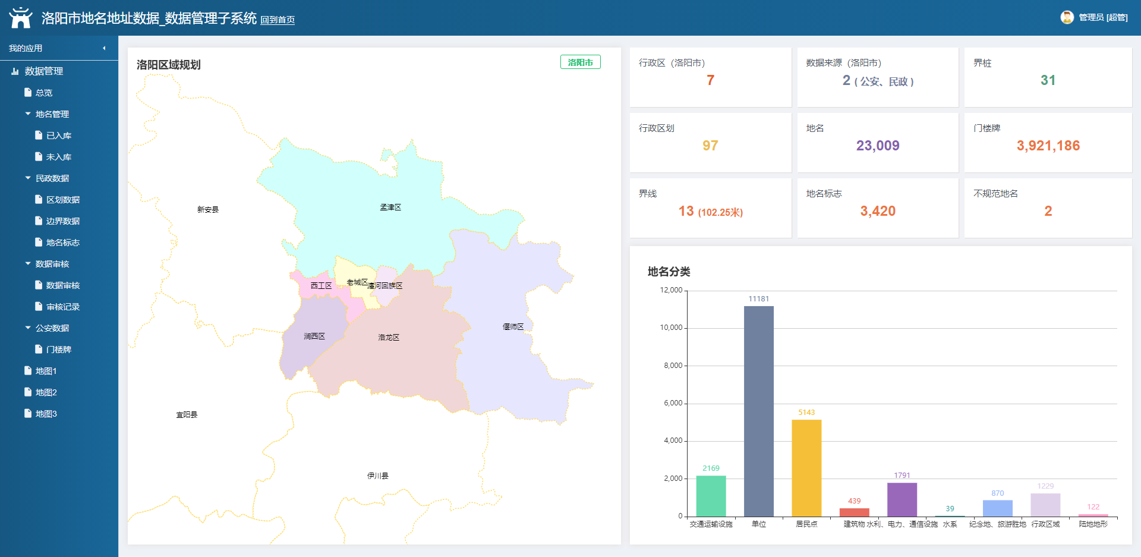Screen dimensions: 1141x557
Task: Click the bar chart icon beside 数据管理
Action: pyautogui.click(x=15, y=71)
